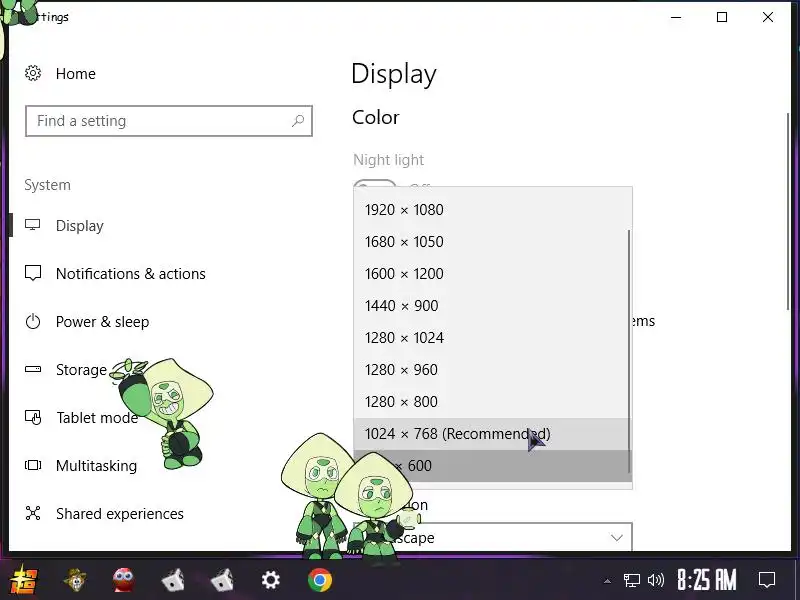Screen dimensions: 800x600
Task: Click the network tray icon
Action: click(x=632, y=580)
